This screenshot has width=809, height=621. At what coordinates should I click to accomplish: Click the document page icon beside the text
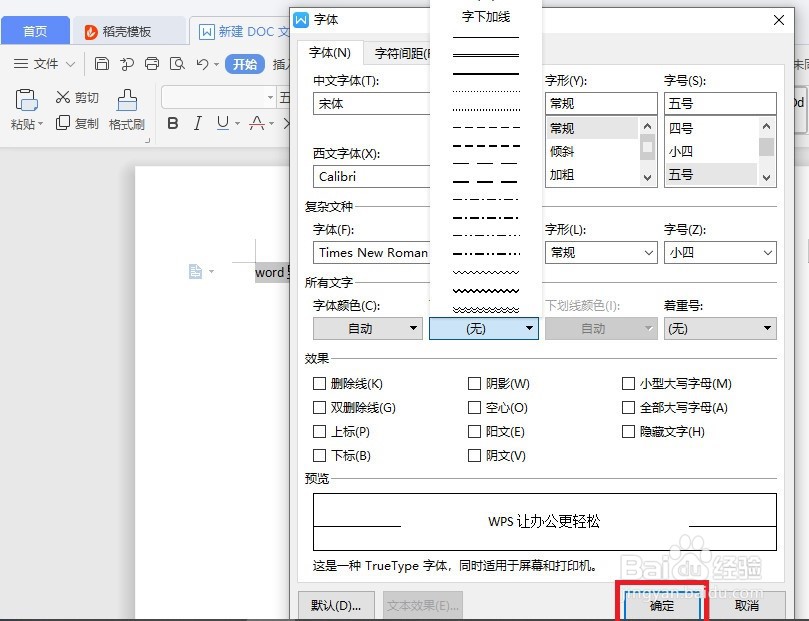(x=196, y=271)
